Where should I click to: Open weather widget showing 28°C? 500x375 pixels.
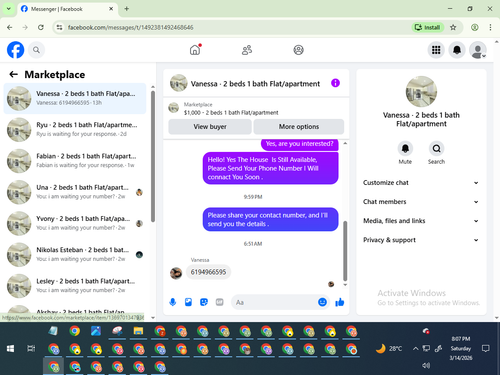coord(389,349)
